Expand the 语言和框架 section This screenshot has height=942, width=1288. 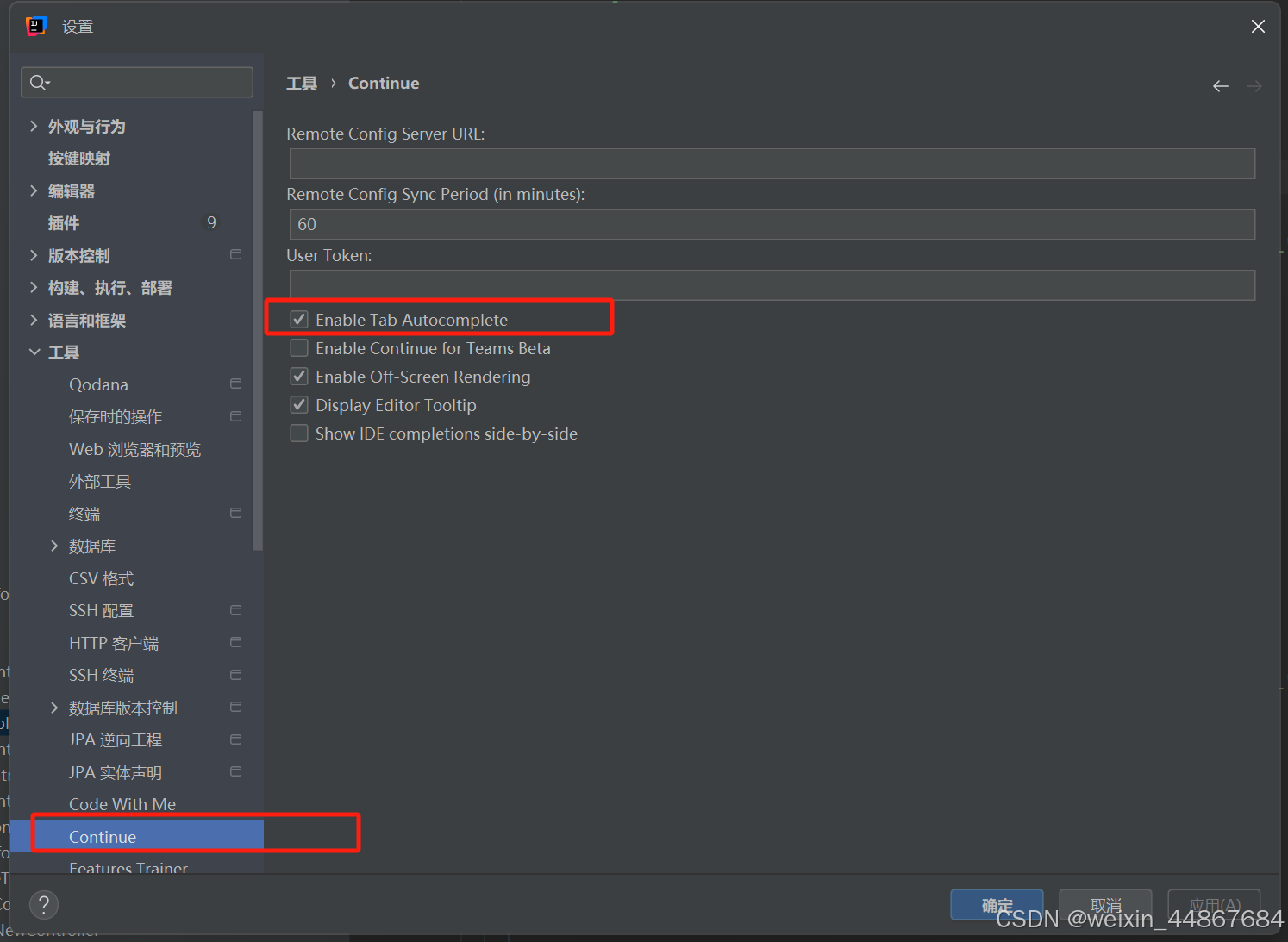[x=34, y=320]
